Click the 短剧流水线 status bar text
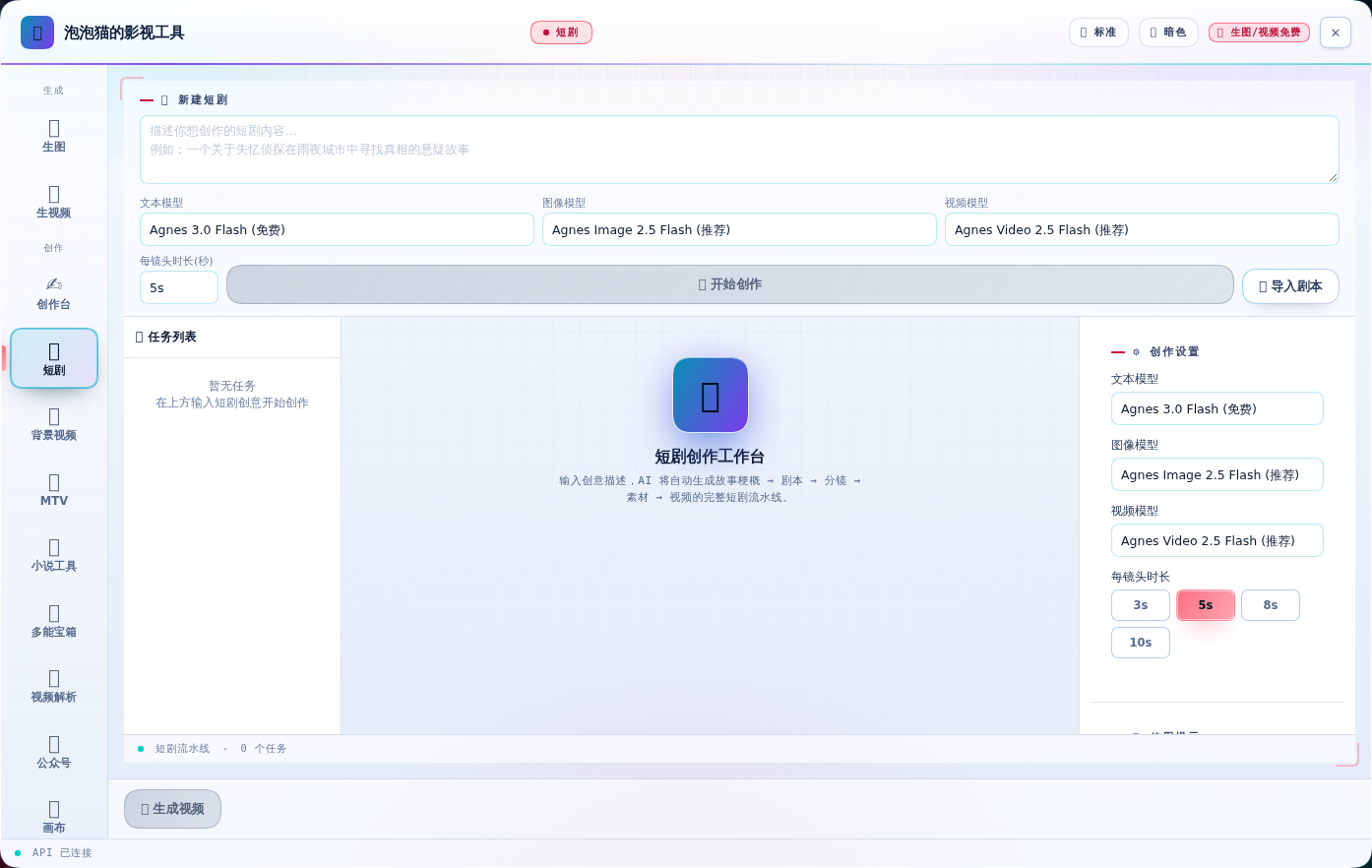Image resolution: width=1372 pixels, height=868 pixels. coord(182,749)
